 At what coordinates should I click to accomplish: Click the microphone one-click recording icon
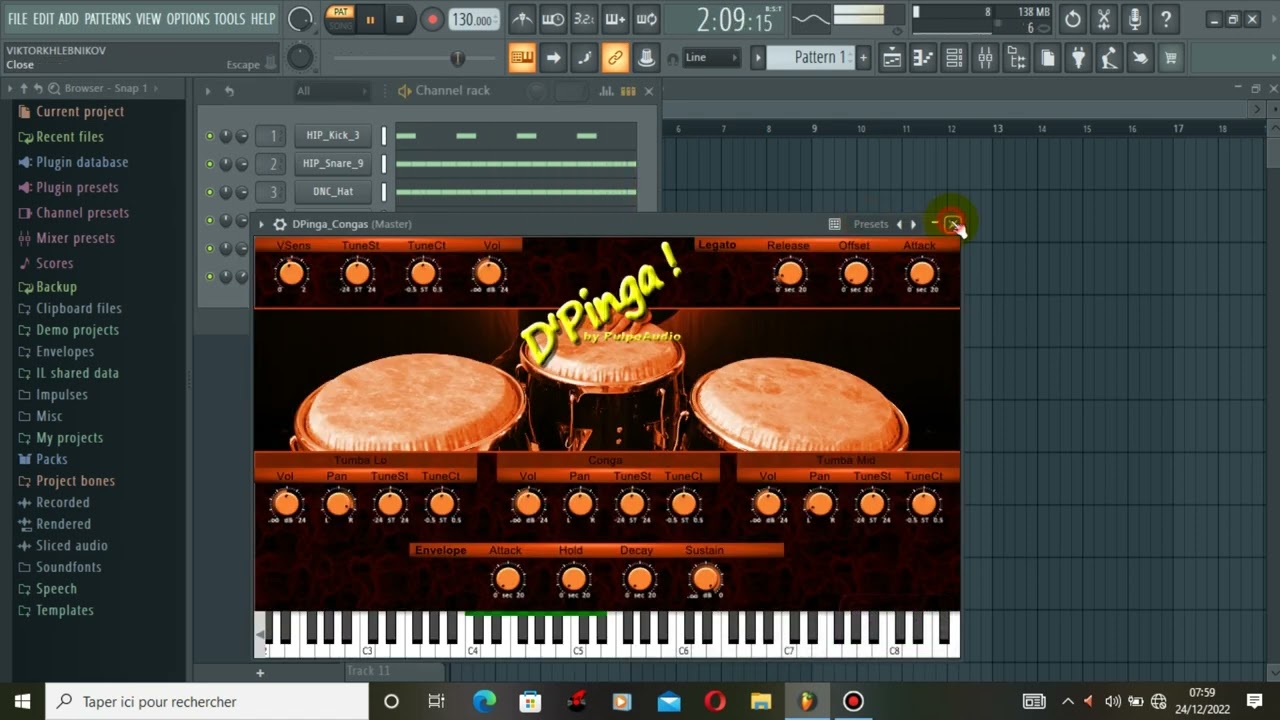pos(1134,19)
